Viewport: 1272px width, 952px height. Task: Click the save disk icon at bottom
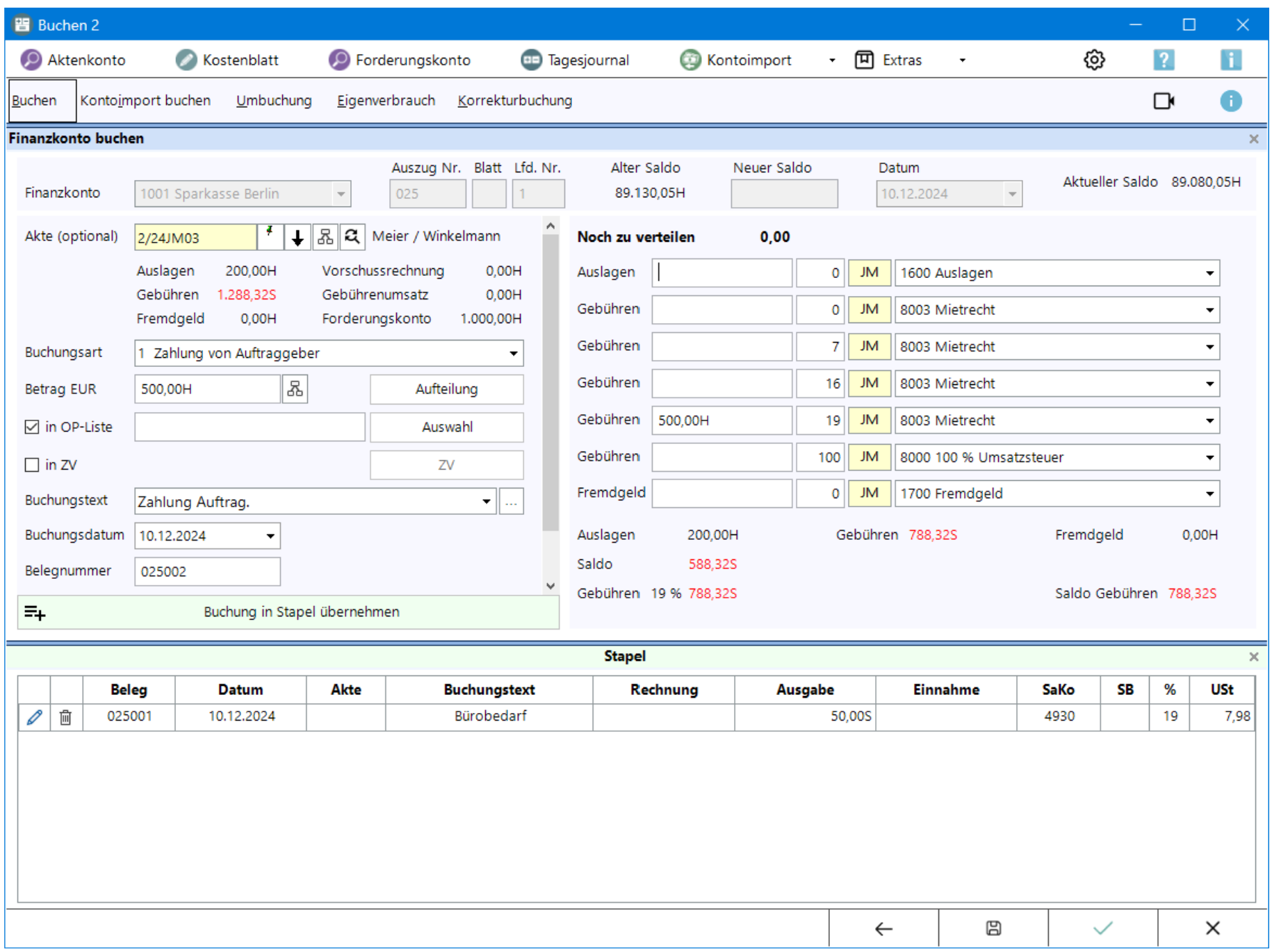click(x=993, y=928)
